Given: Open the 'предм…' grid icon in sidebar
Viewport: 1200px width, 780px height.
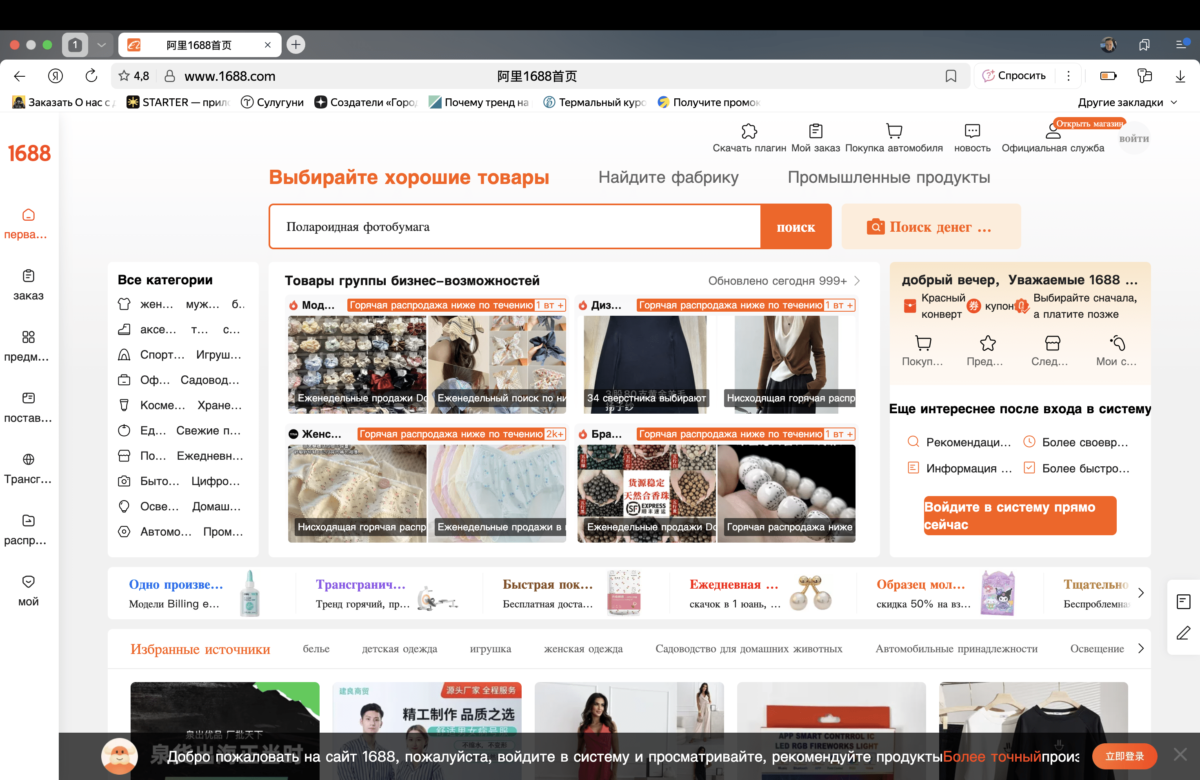Looking at the screenshot, I should click(x=28, y=337).
